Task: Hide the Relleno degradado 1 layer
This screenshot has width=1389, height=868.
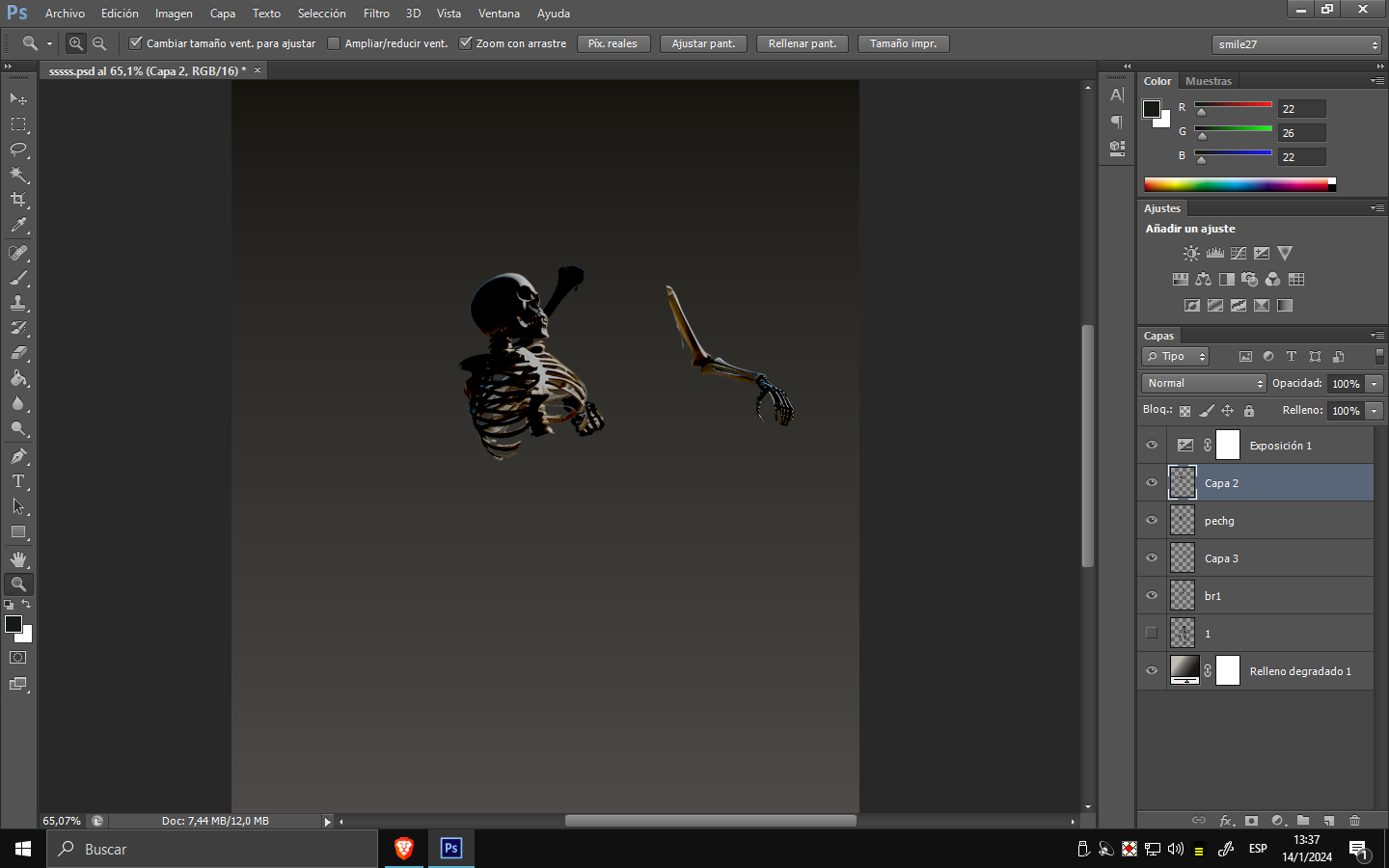Action: click(1152, 671)
